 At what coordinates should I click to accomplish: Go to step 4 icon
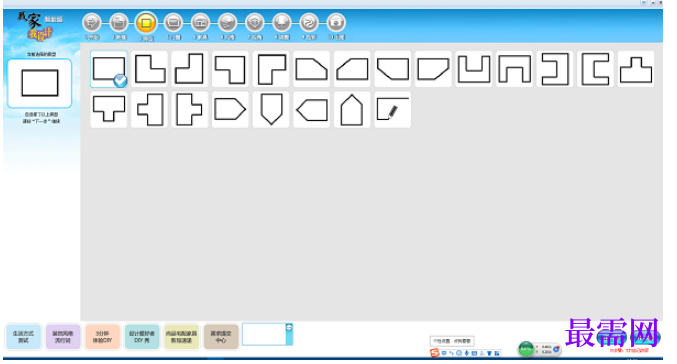(174, 22)
